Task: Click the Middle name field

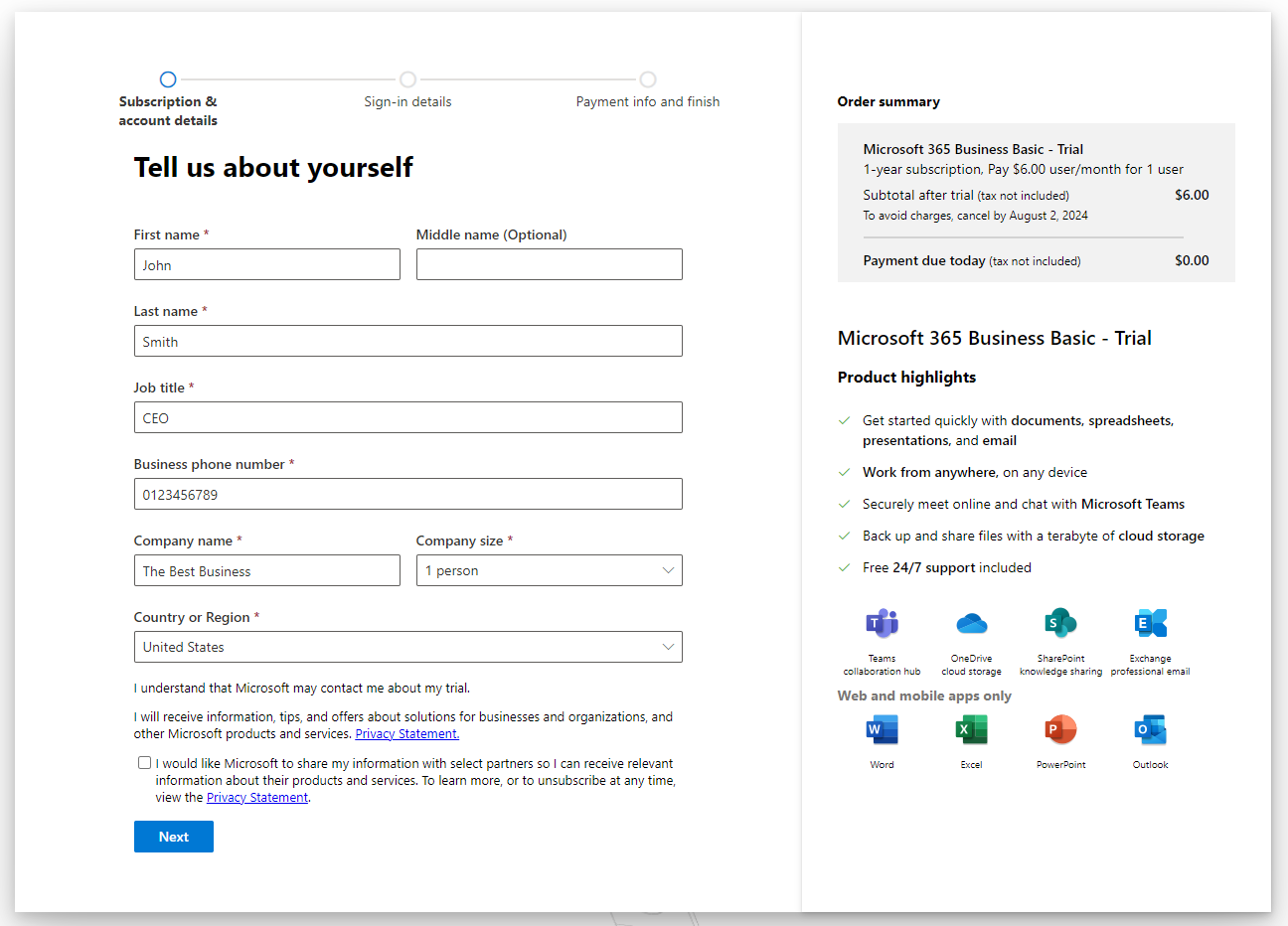Action: click(x=549, y=264)
